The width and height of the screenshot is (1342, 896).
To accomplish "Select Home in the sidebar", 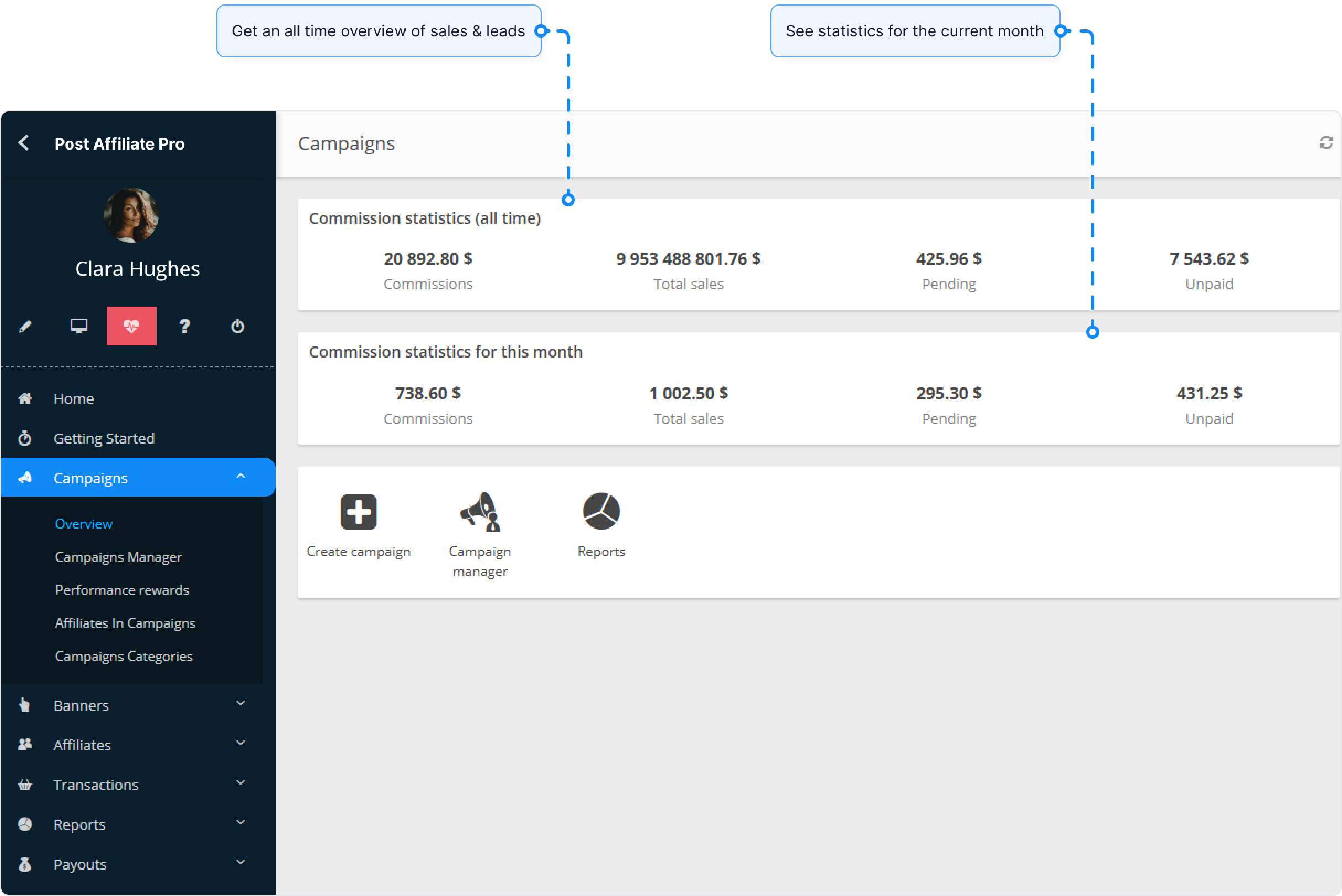I will (74, 398).
